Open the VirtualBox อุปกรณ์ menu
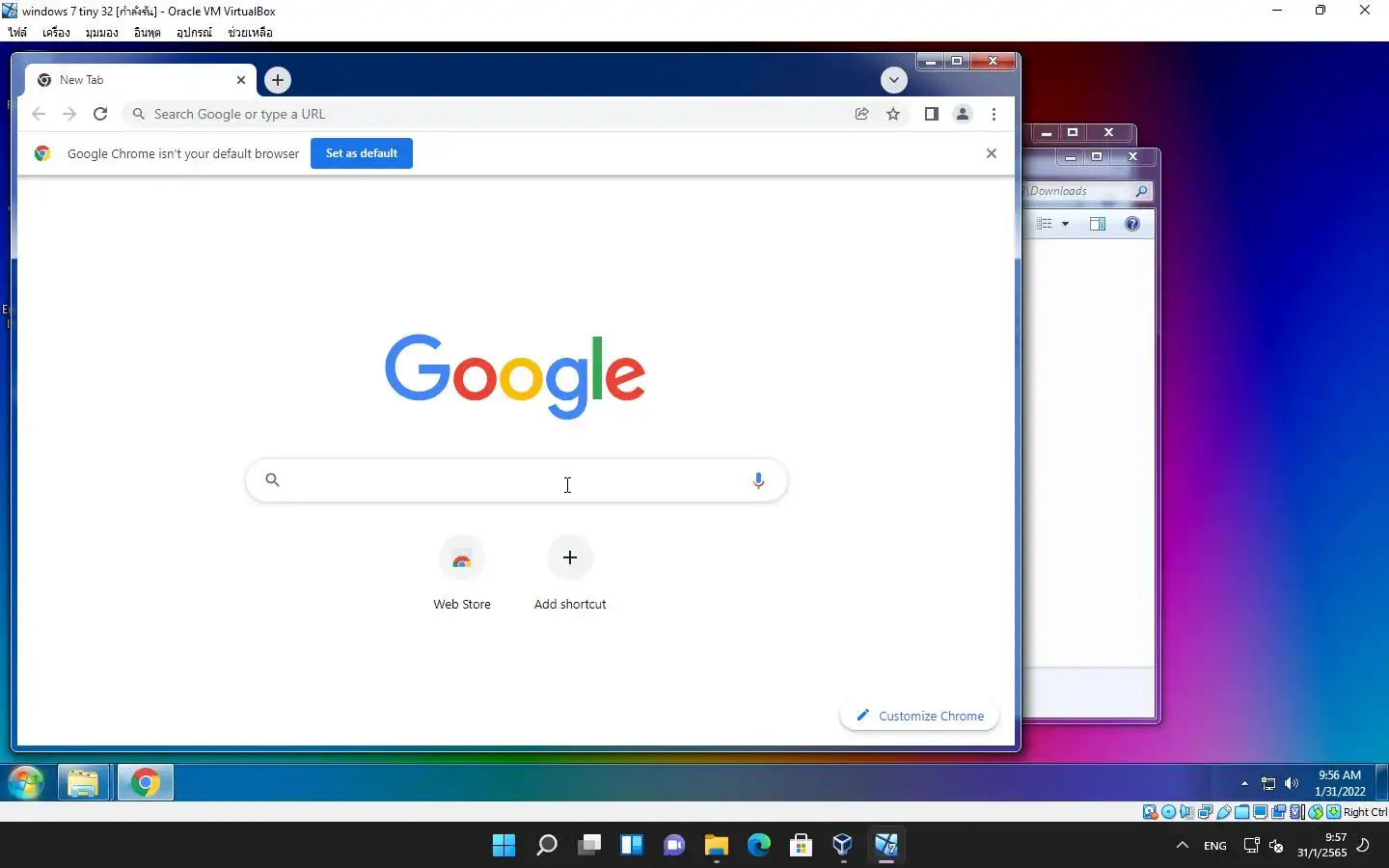Screen dimensions: 1389x868 coord(194,33)
